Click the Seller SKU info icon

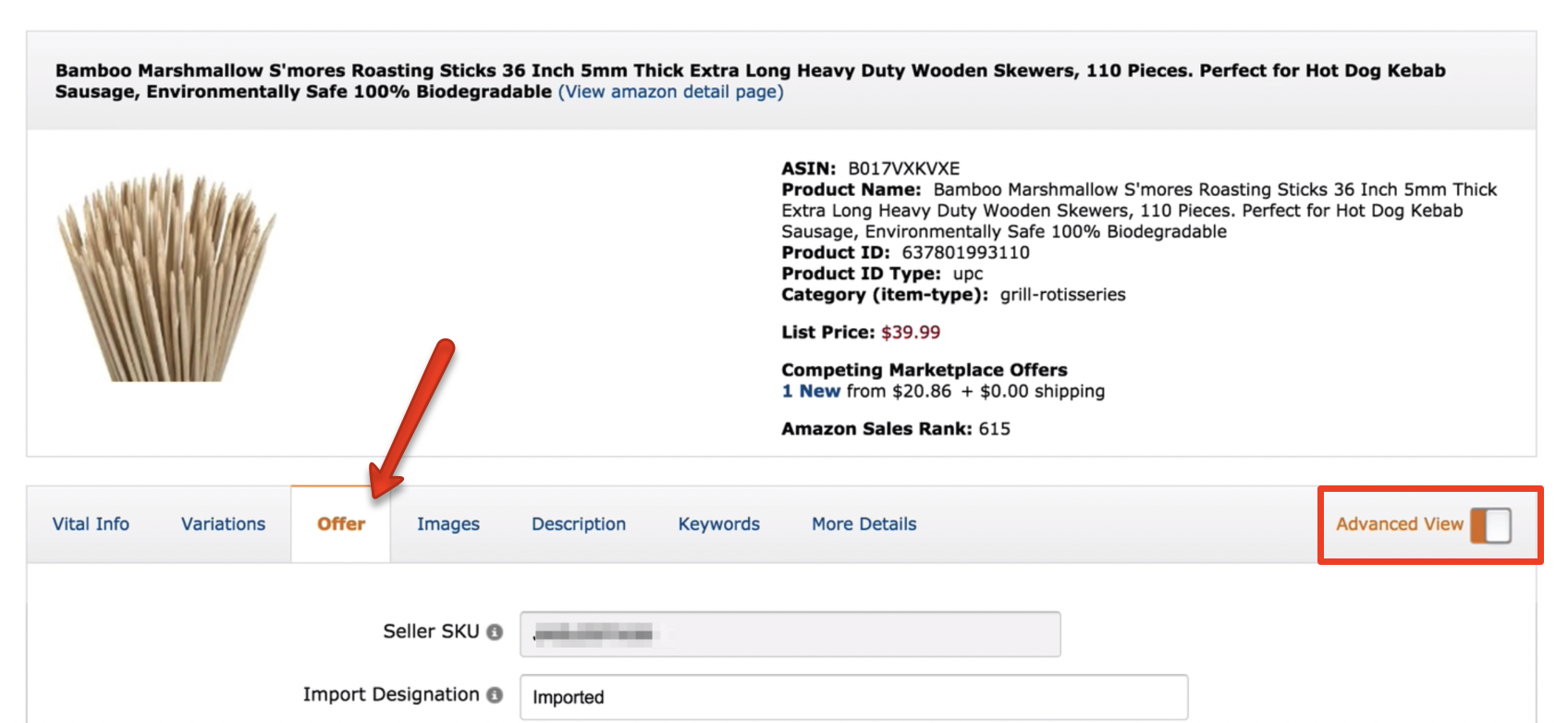495,632
